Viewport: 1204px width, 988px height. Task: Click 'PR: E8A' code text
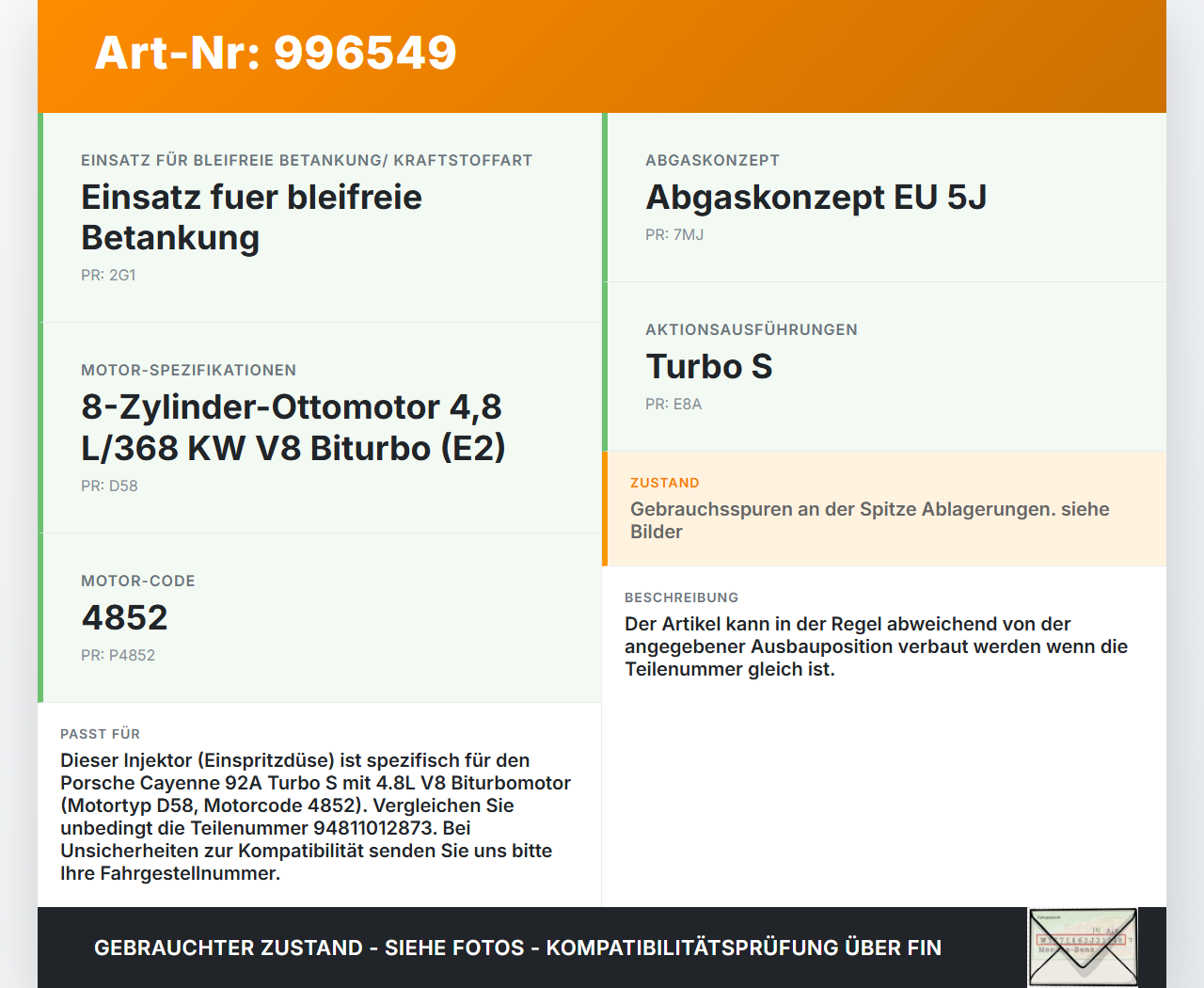tap(673, 405)
